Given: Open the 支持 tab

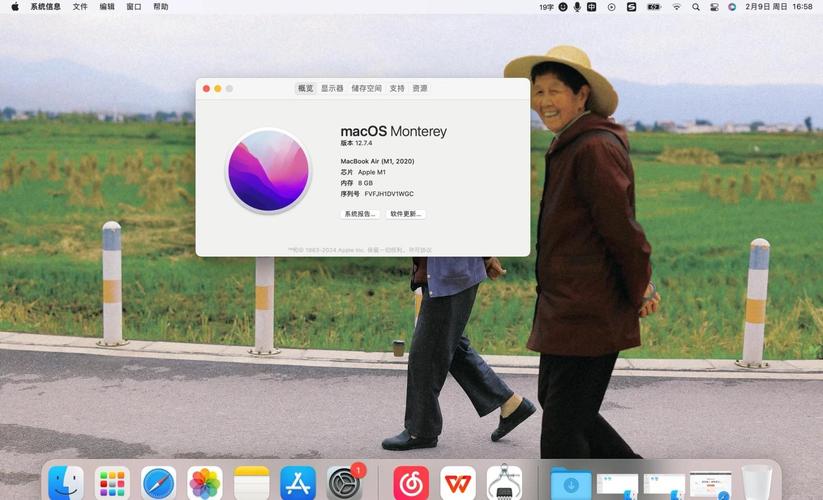Looking at the screenshot, I should coord(397,88).
